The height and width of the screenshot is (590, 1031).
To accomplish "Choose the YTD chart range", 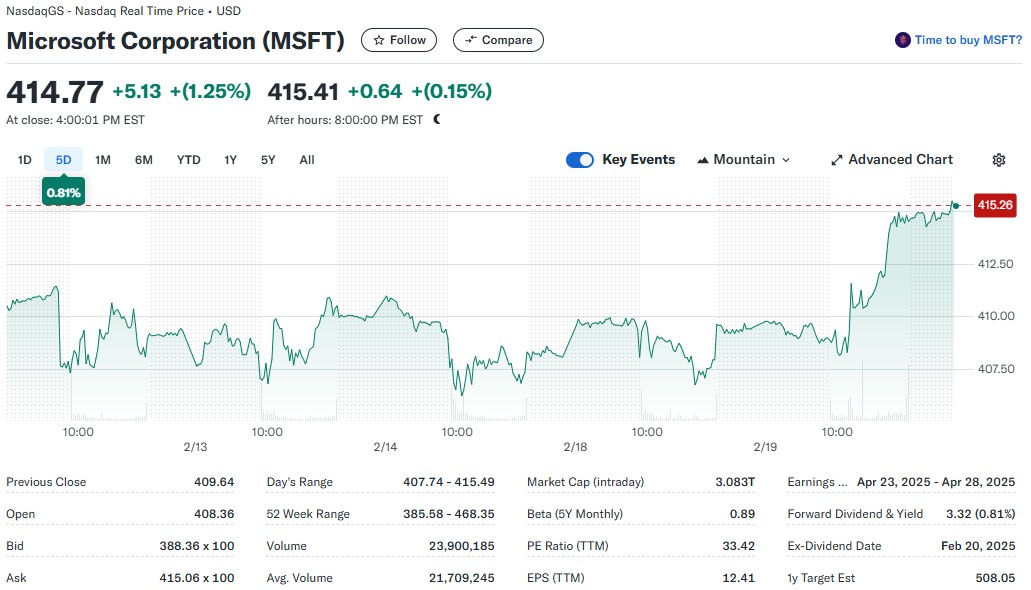I will click(x=189, y=160).
